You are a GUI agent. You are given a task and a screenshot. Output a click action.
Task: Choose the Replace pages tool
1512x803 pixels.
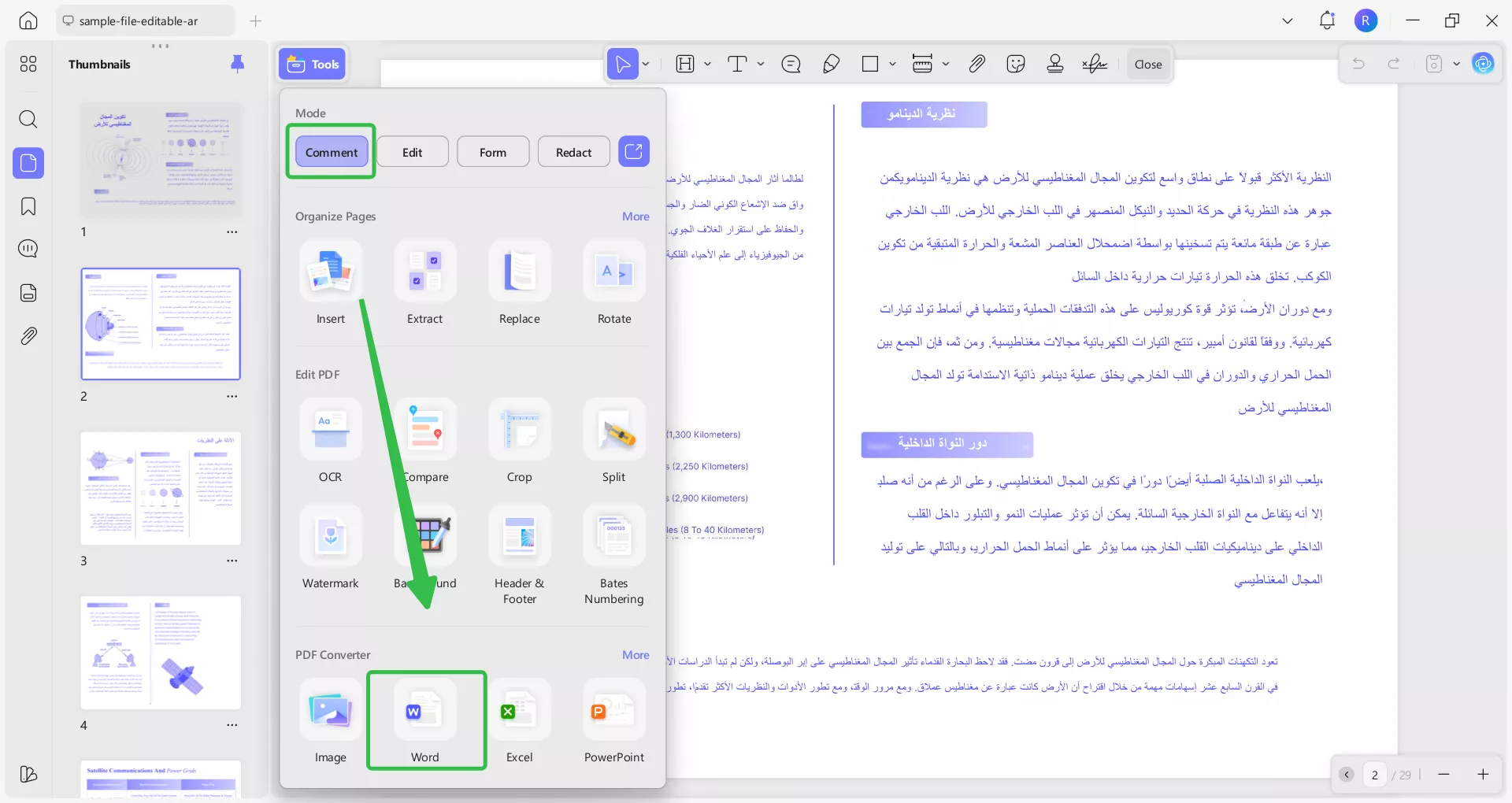coord(520,283)
